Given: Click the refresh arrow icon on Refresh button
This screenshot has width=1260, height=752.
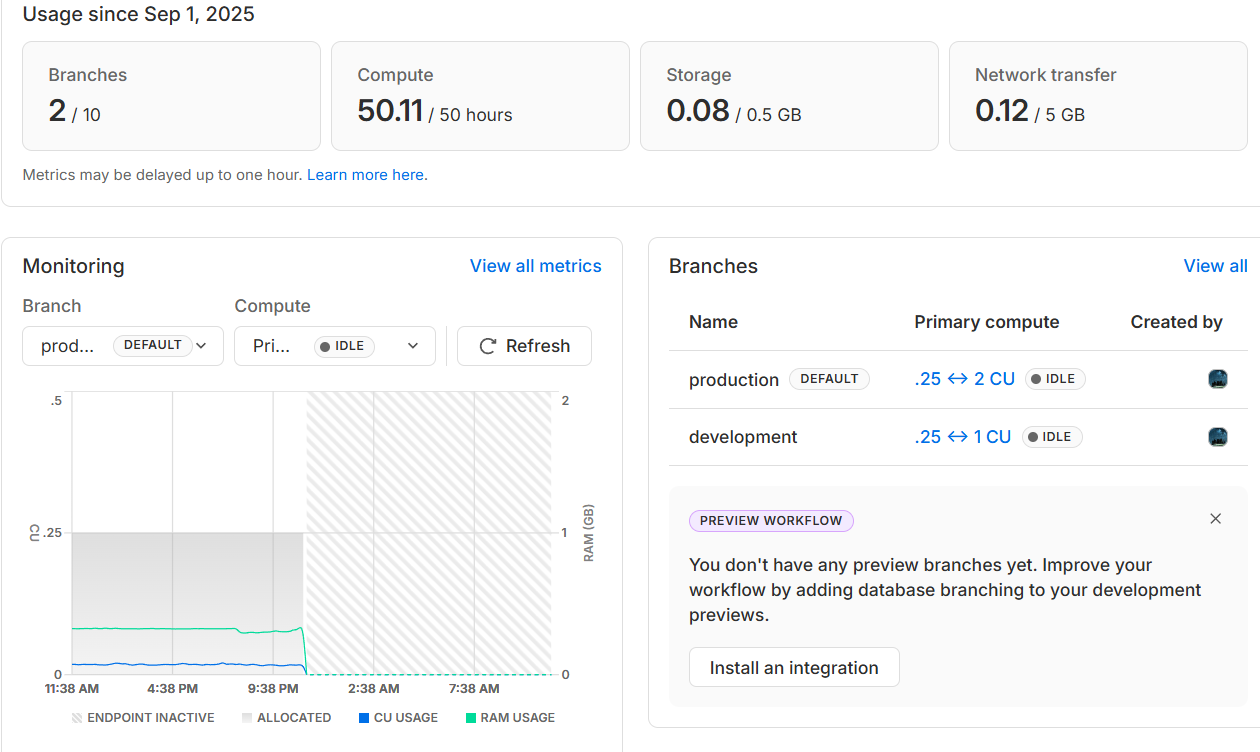Looking at the screenshot, I should (x=488, y=346).
